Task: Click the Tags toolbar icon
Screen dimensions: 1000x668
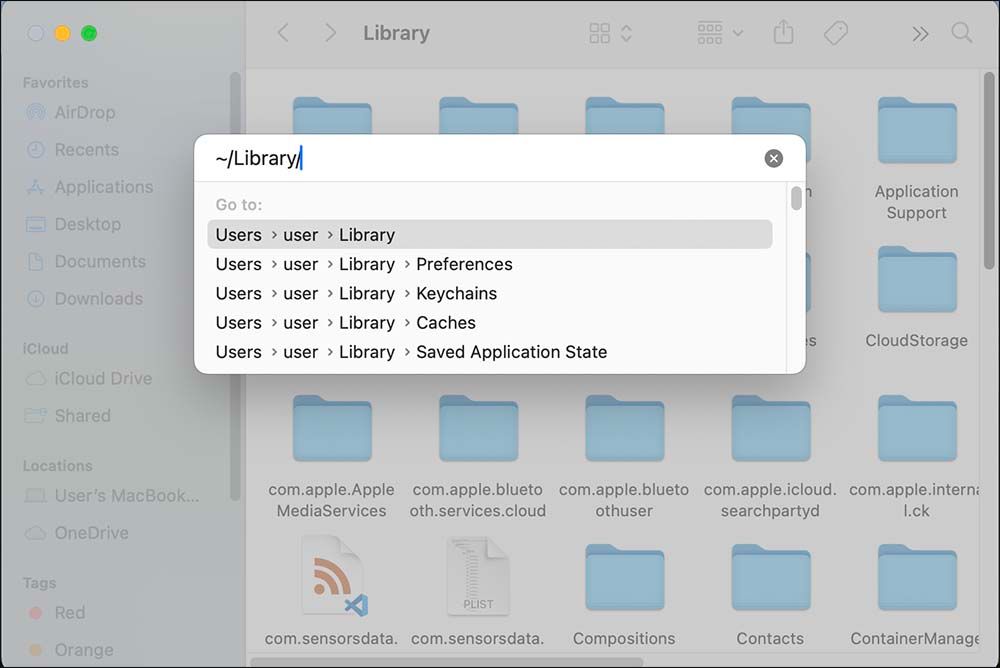Action: (835, 33)
